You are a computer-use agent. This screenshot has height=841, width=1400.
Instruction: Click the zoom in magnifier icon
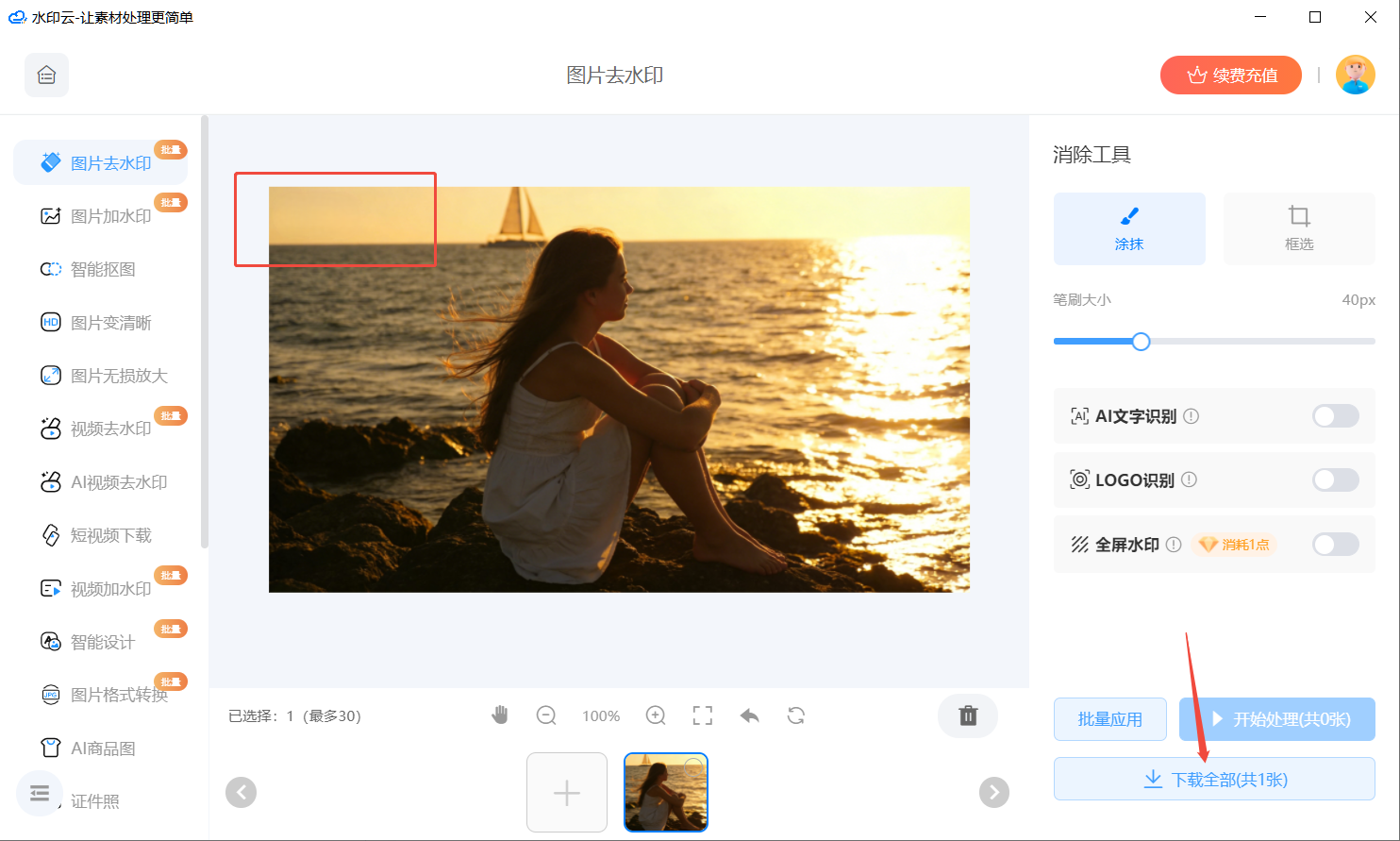coord(656,715)
